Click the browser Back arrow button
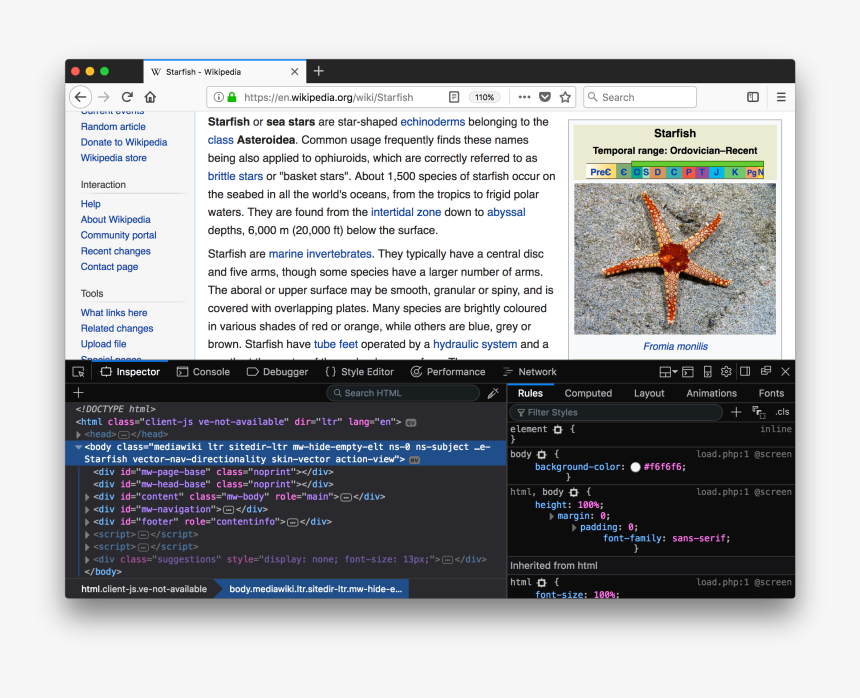 (x=81, y=97)
